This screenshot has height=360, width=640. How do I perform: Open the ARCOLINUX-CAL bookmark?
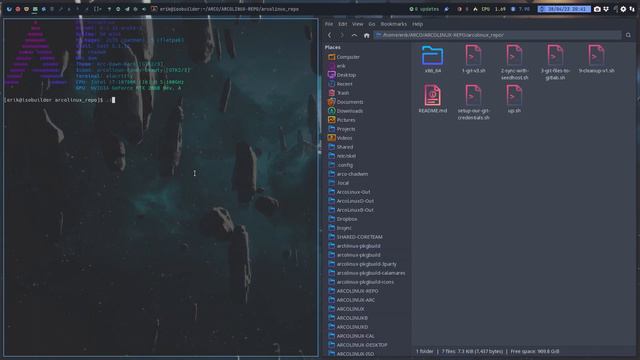[351, 336]
